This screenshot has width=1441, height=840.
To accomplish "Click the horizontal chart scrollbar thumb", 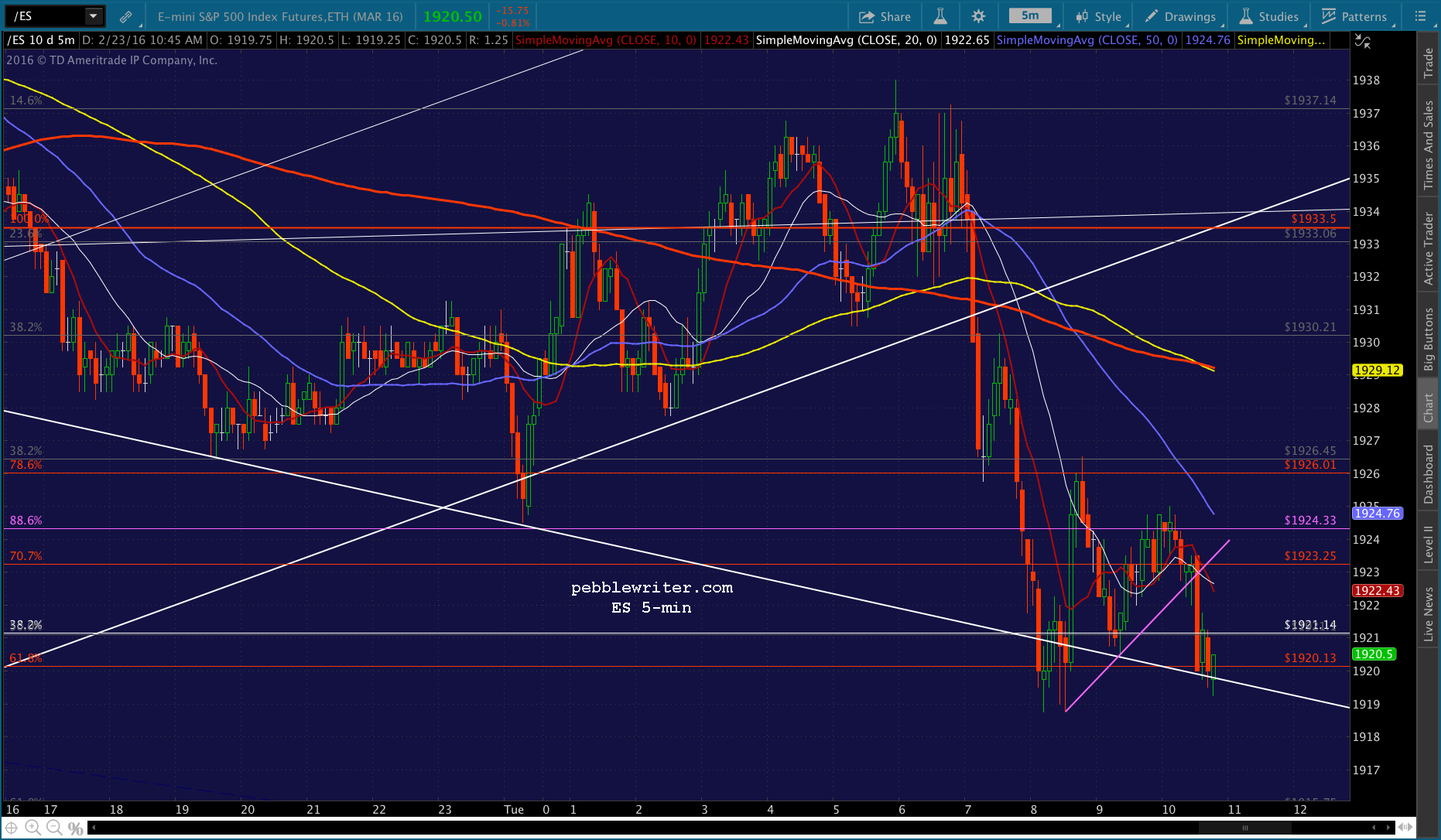I will point(1245,828).
